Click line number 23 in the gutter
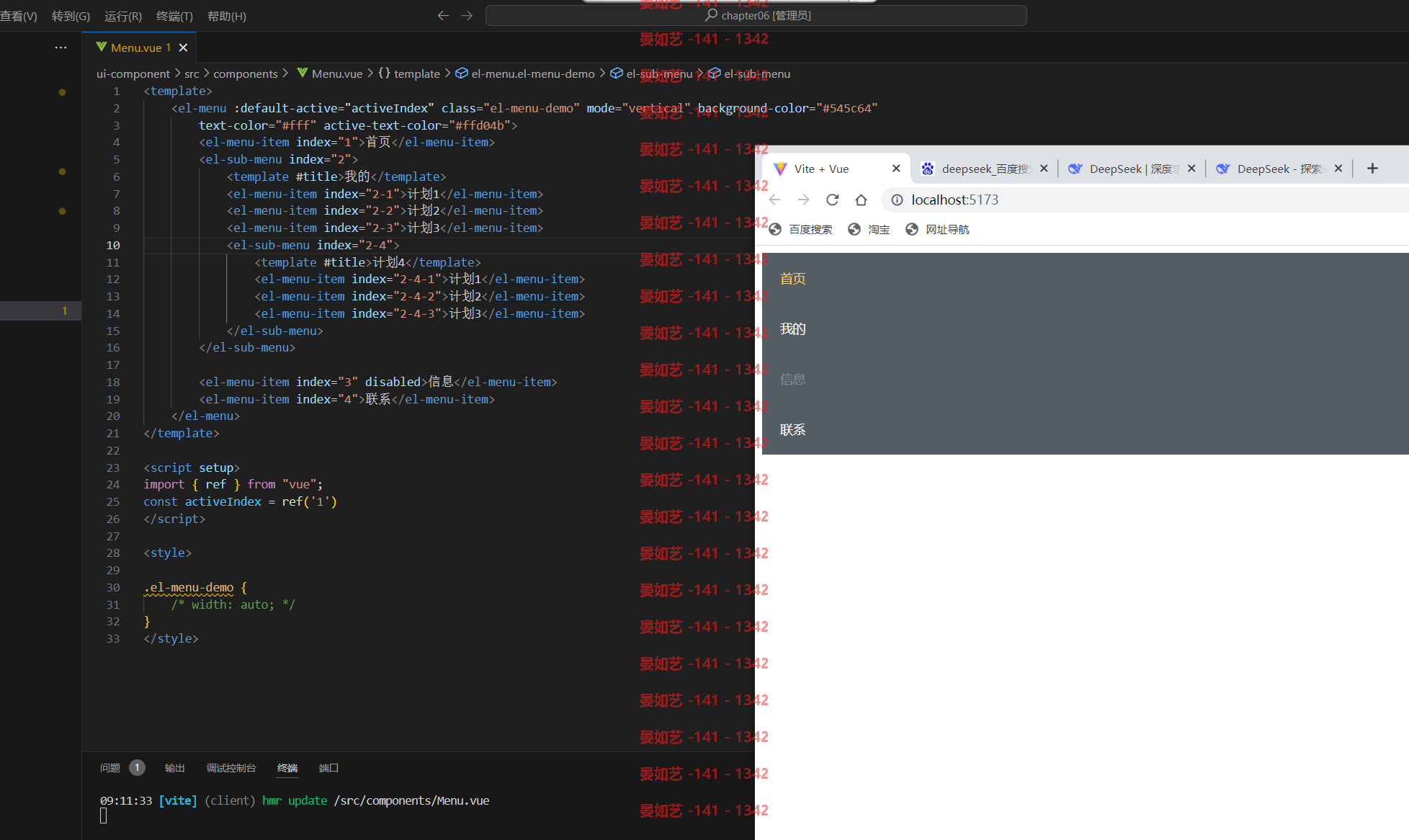Image resolution: width=1409 pixels, height=840 pixels. tap(113, 468)
